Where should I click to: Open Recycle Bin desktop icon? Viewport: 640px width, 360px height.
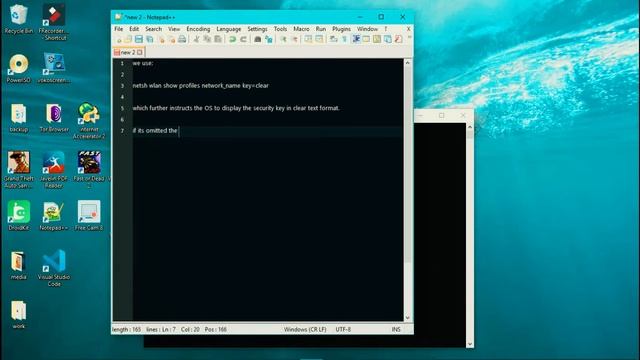(18, 19)
